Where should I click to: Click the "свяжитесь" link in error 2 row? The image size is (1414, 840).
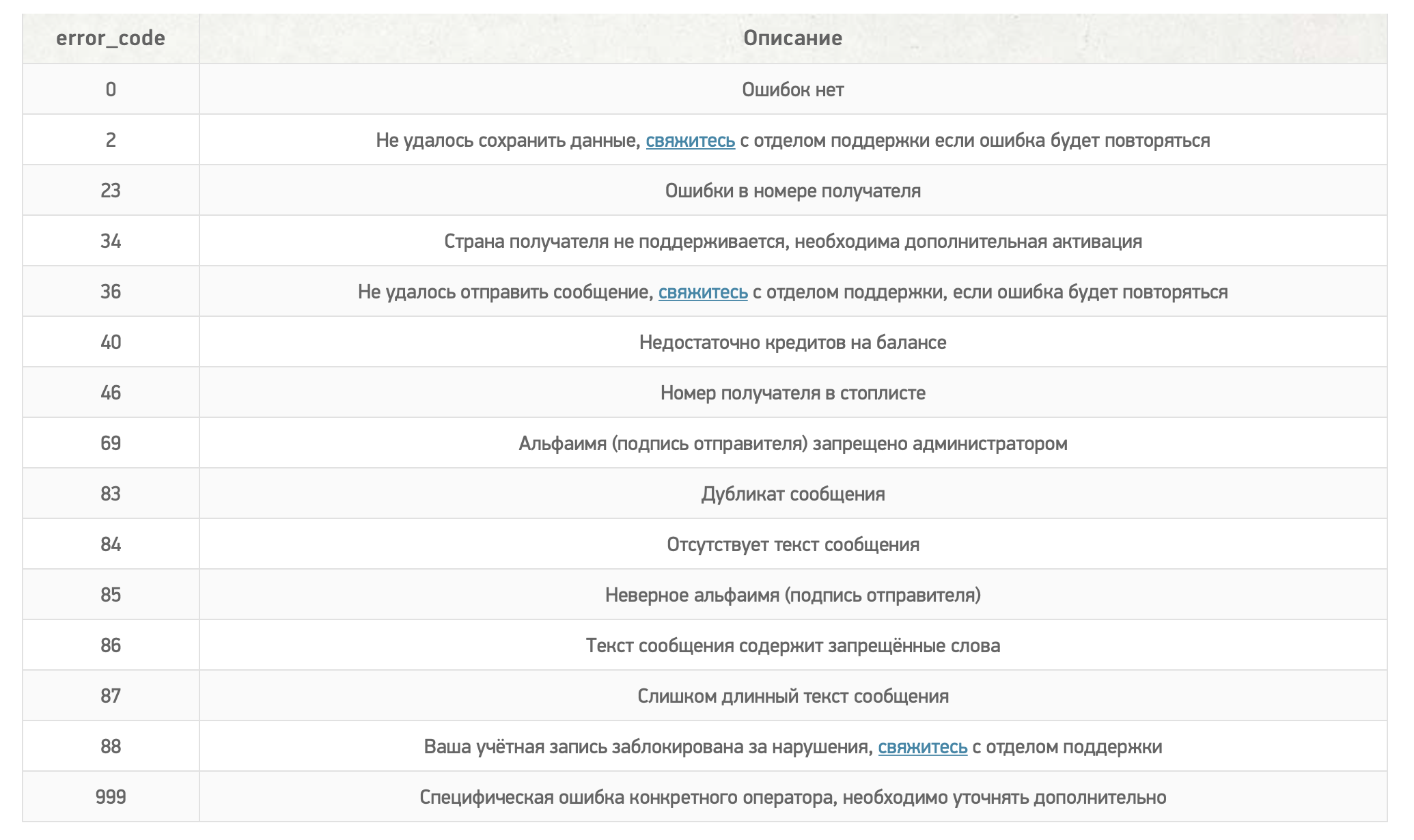click(690, 141)
